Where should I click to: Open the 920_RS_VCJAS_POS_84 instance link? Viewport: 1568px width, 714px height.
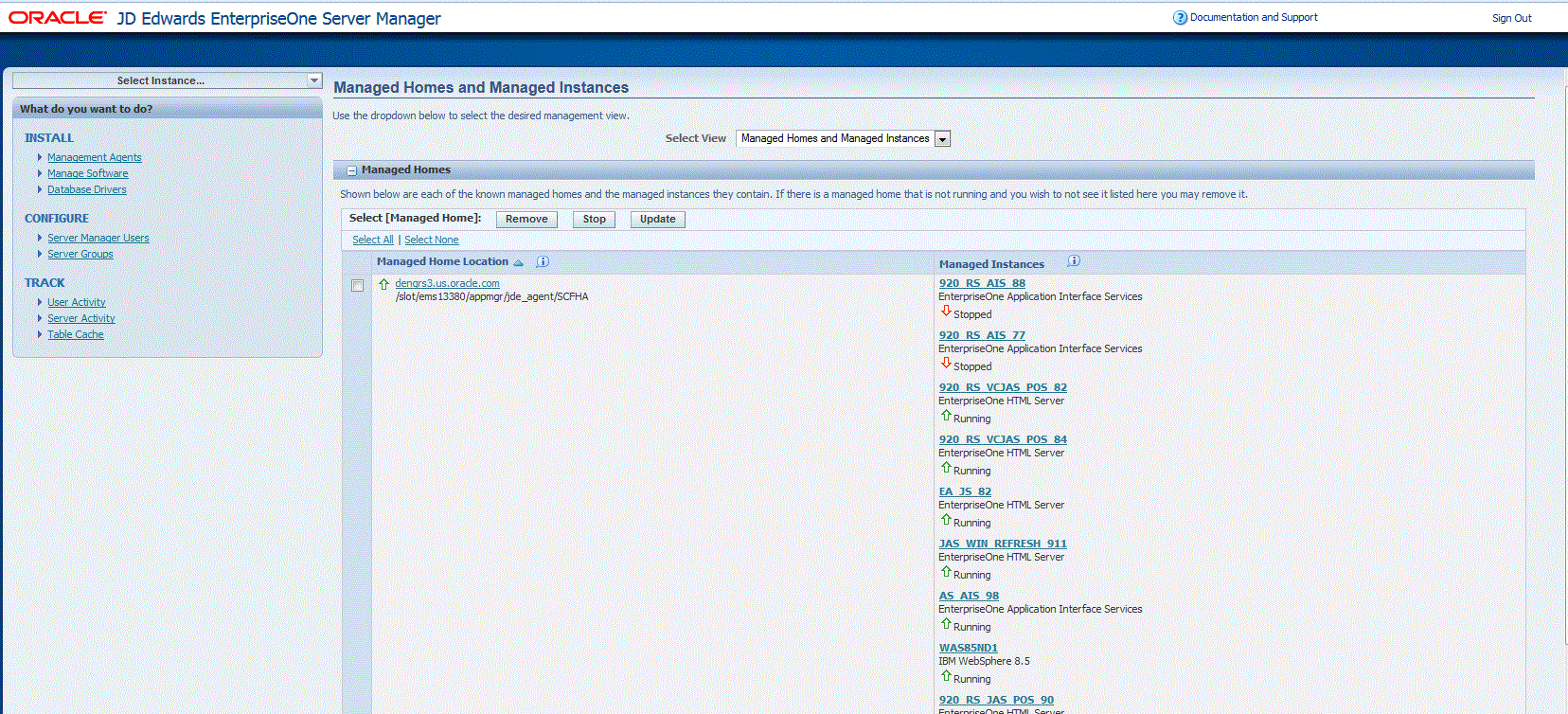point(1003,439)
